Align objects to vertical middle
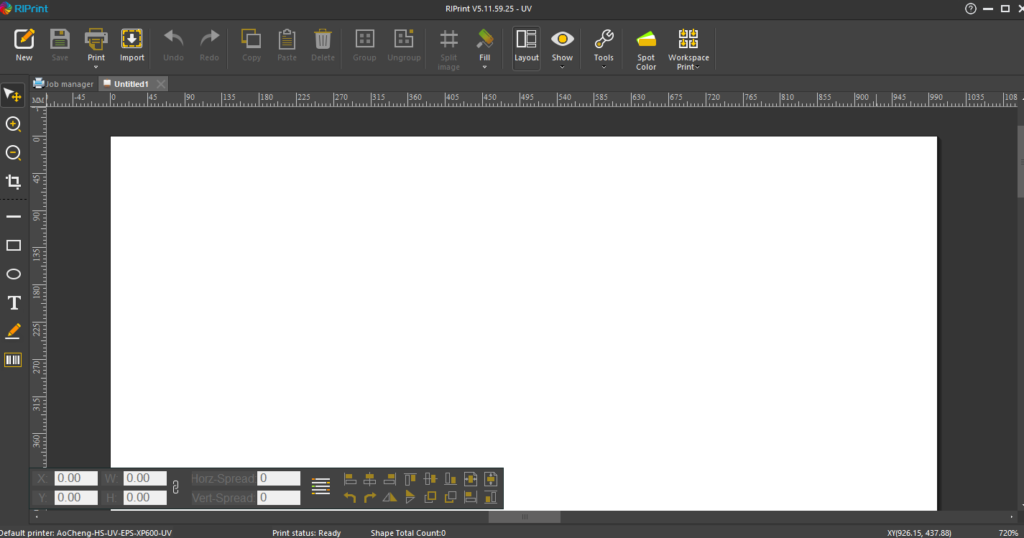 430,479
